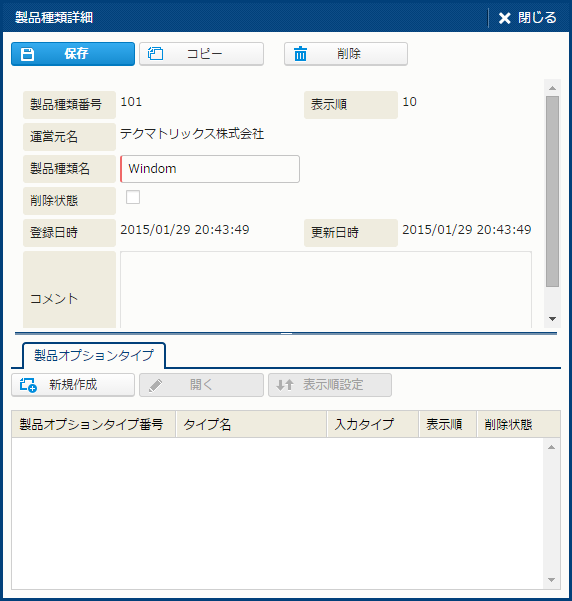Click table scrollbar up arrow
Viewport: 572px width, 601px height.
pyautogui.click(x=552, y=447)
